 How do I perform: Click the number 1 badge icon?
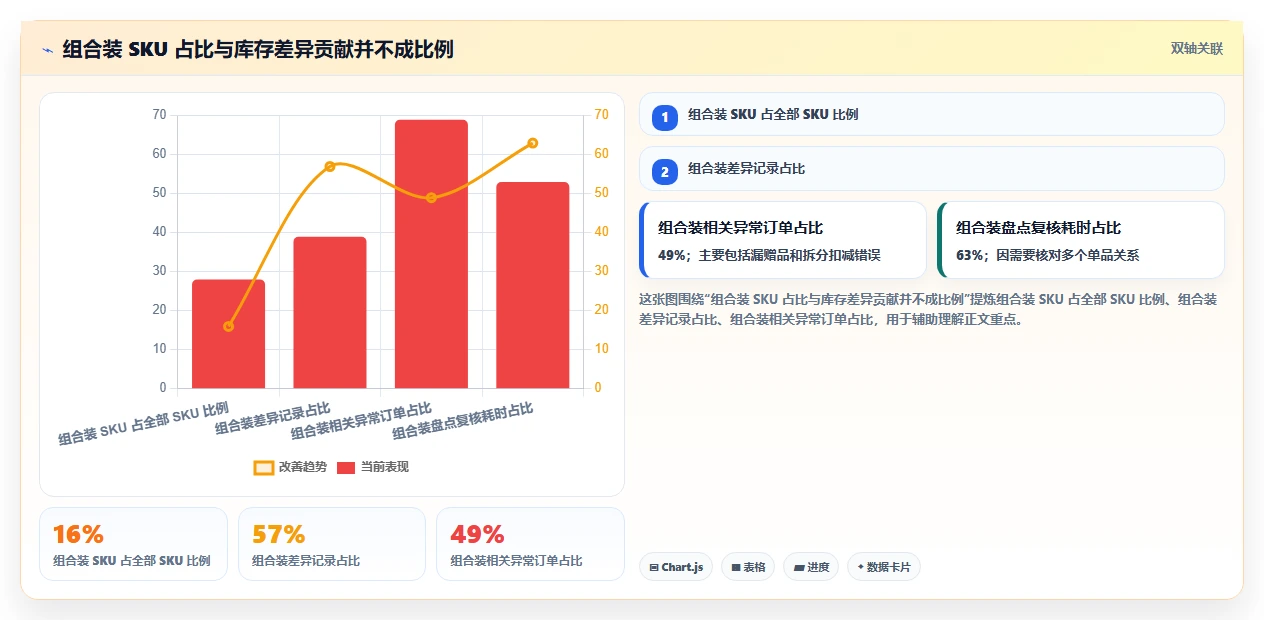tap(665, 117)
